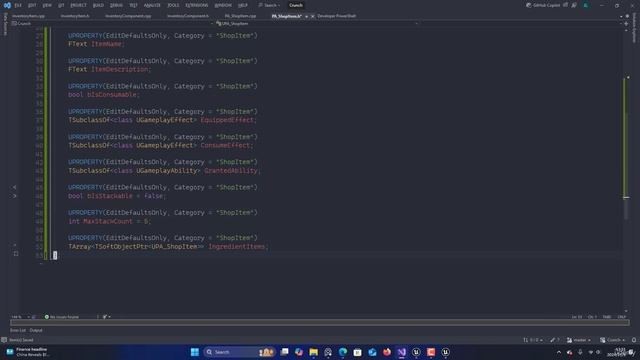Click the EquippedEffect variable name
The height and width of the screenshot is (360, 640).
227,120
